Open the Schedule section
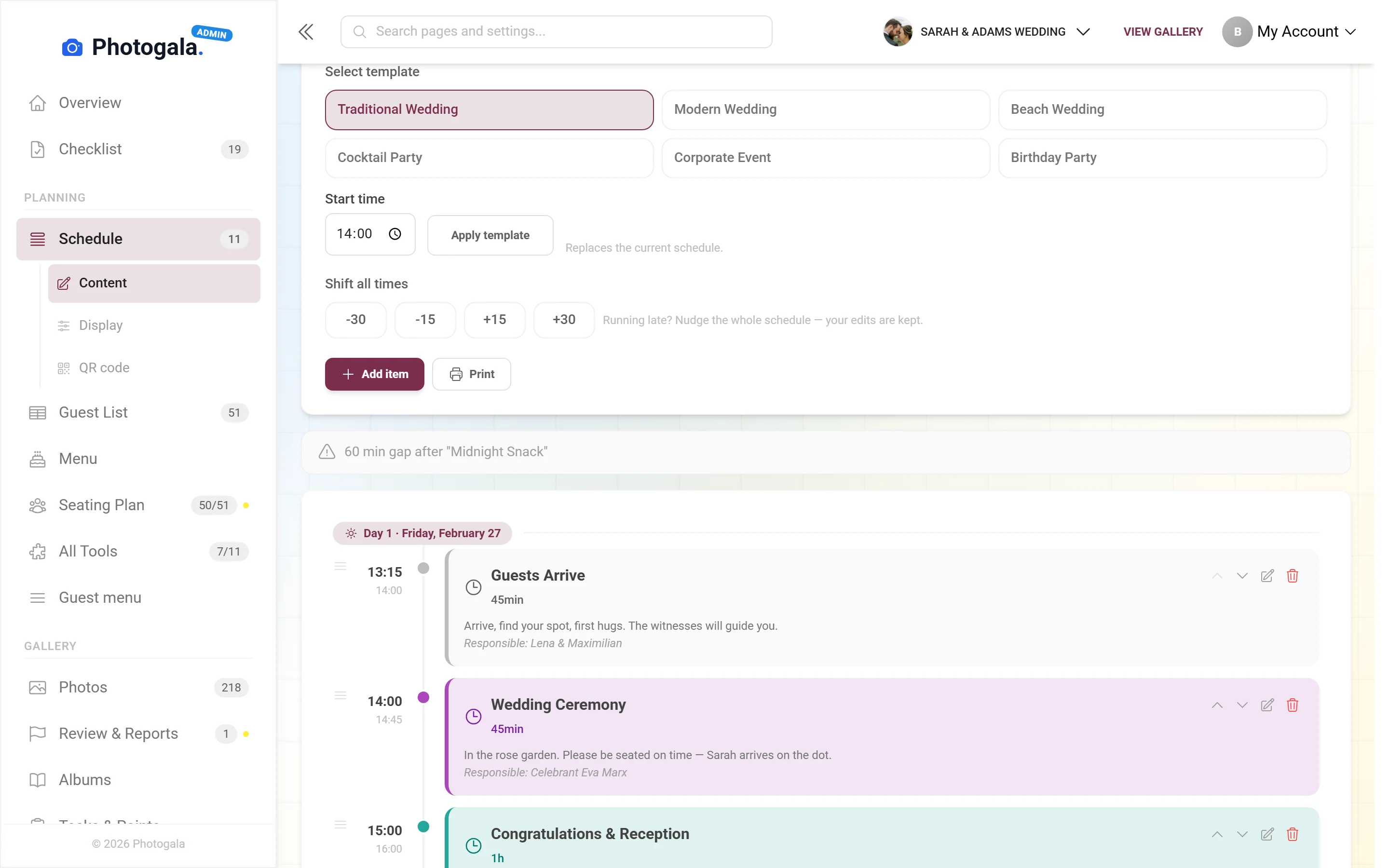 (x=138, y=239)
